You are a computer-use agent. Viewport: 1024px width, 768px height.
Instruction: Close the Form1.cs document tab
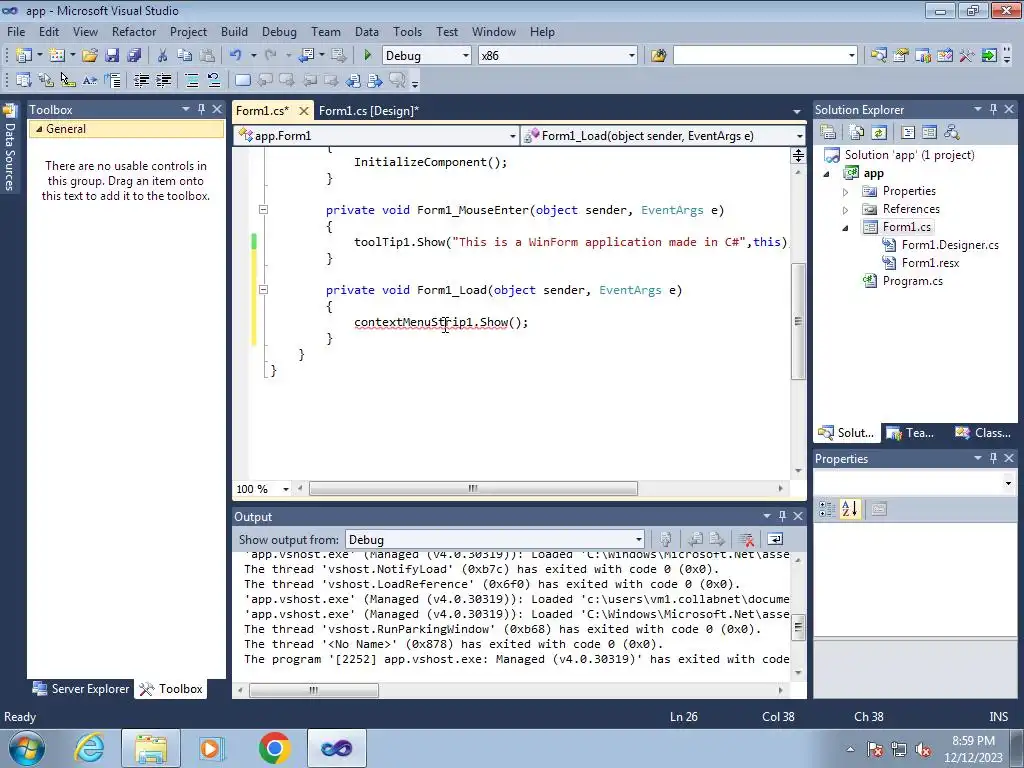(x=304, y=111)
